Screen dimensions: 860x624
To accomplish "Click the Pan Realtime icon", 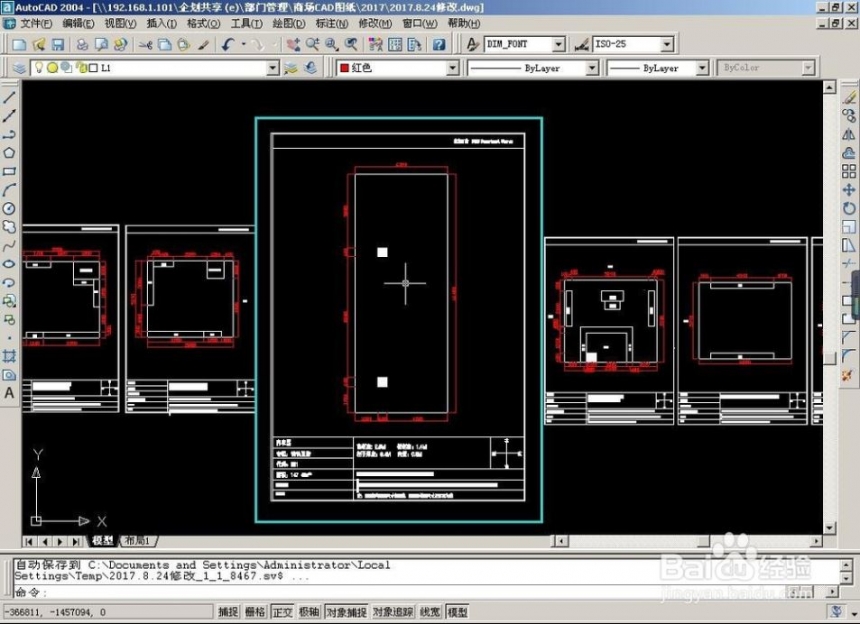I will 293,44.
